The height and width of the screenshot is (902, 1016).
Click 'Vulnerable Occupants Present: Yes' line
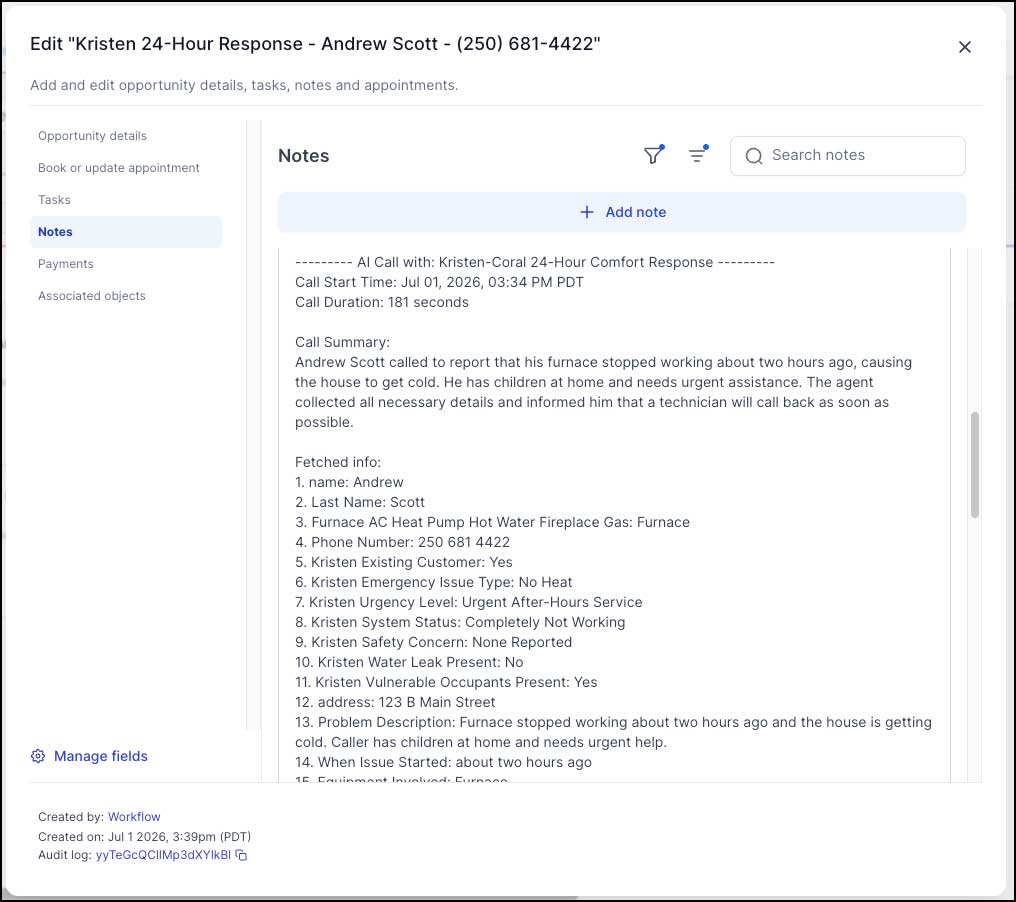pyautogui.click(x=446, y=682)
